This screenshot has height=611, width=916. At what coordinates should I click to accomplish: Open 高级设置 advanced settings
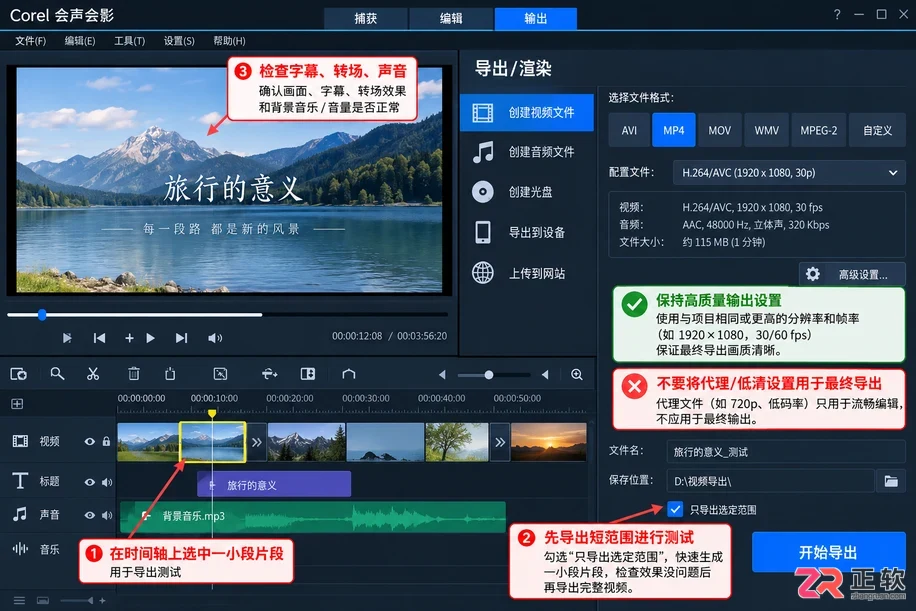[x=852, y=275]
